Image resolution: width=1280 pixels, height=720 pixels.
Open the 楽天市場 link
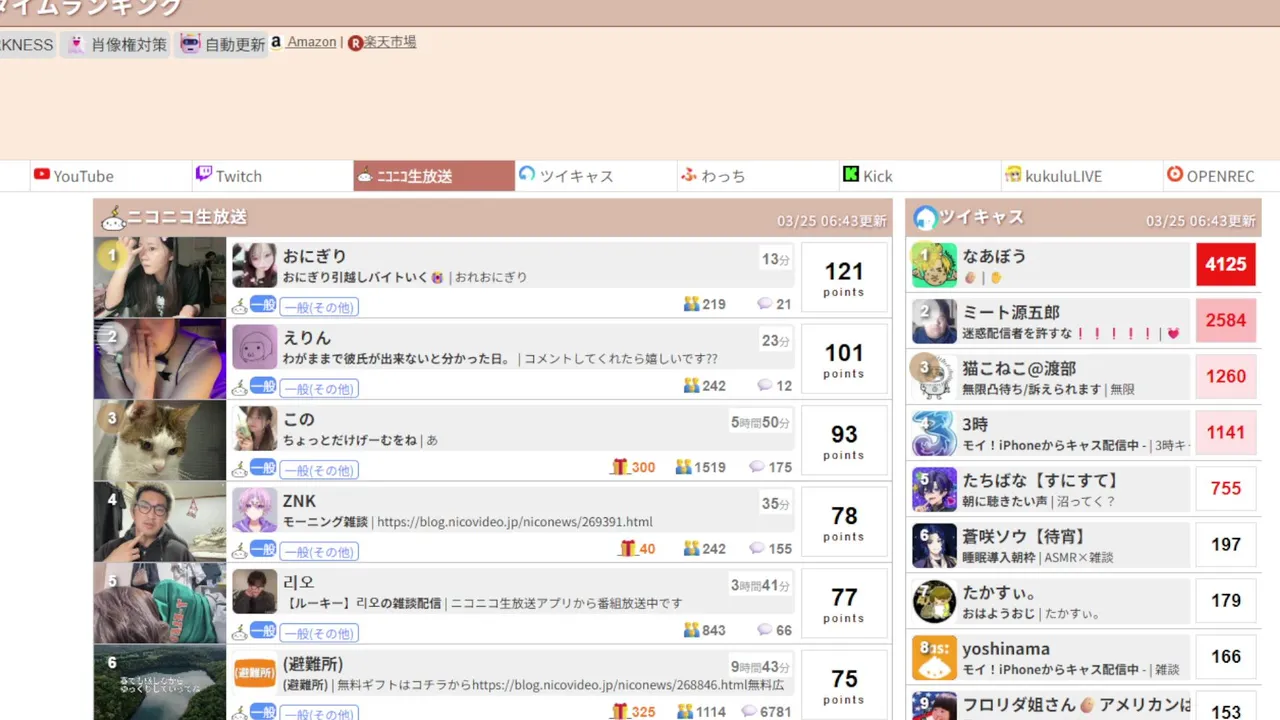tap(389, 42)
